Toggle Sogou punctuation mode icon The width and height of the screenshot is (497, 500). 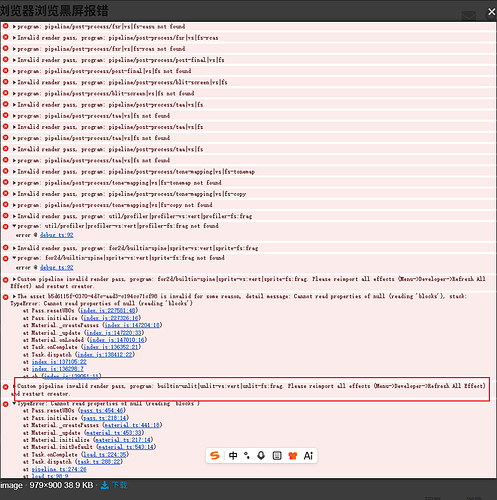point(247,455)
